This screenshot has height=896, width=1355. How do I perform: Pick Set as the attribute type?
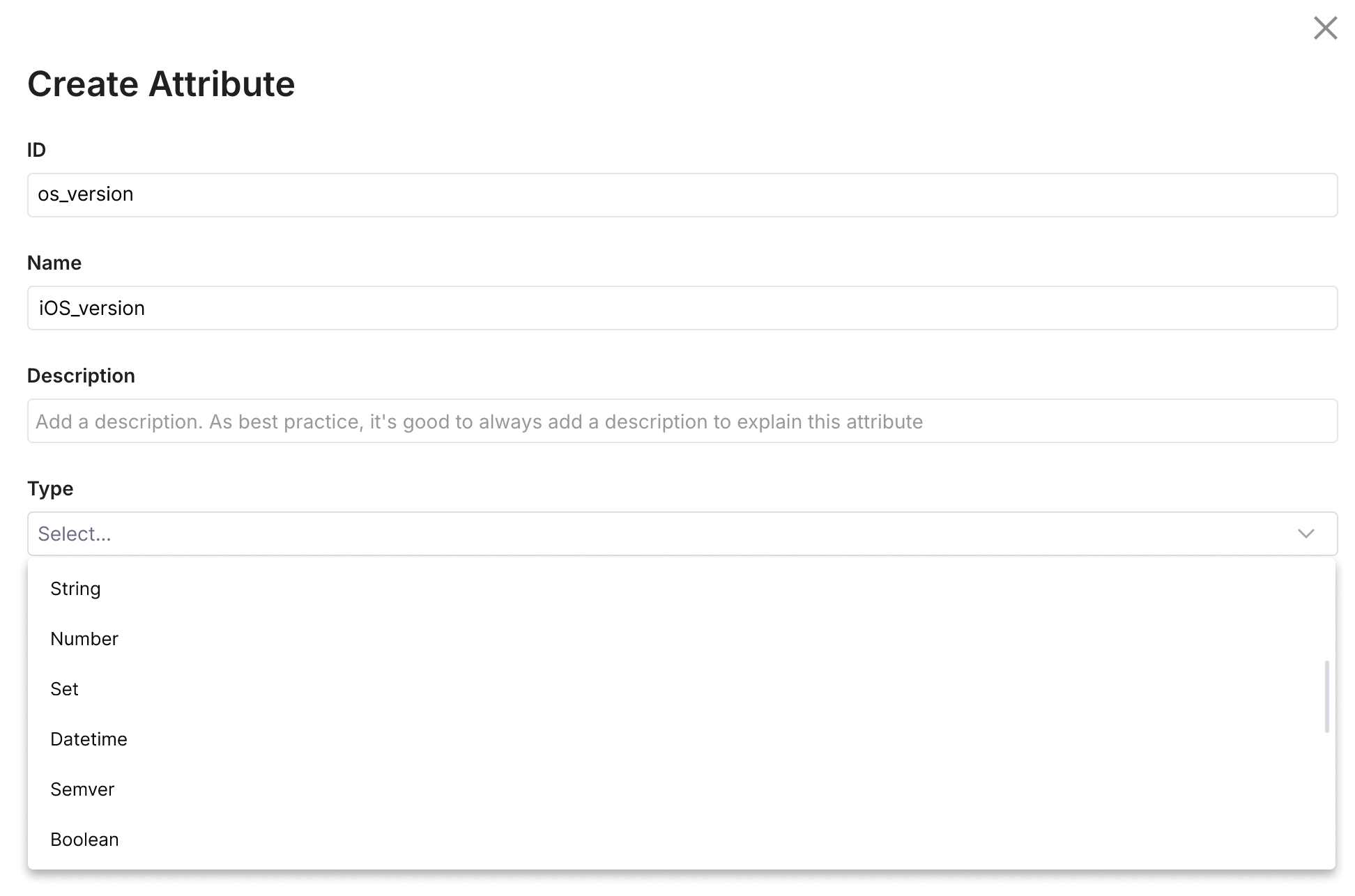(x=64, y=689)
